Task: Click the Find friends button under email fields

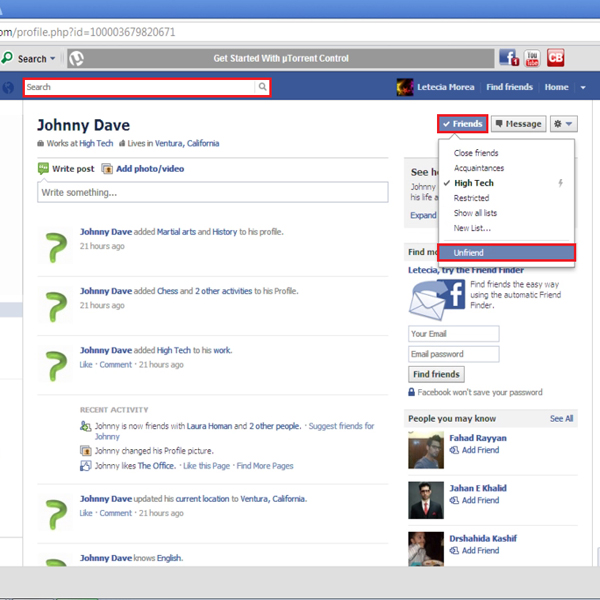Action: click(x=436, y=374)
